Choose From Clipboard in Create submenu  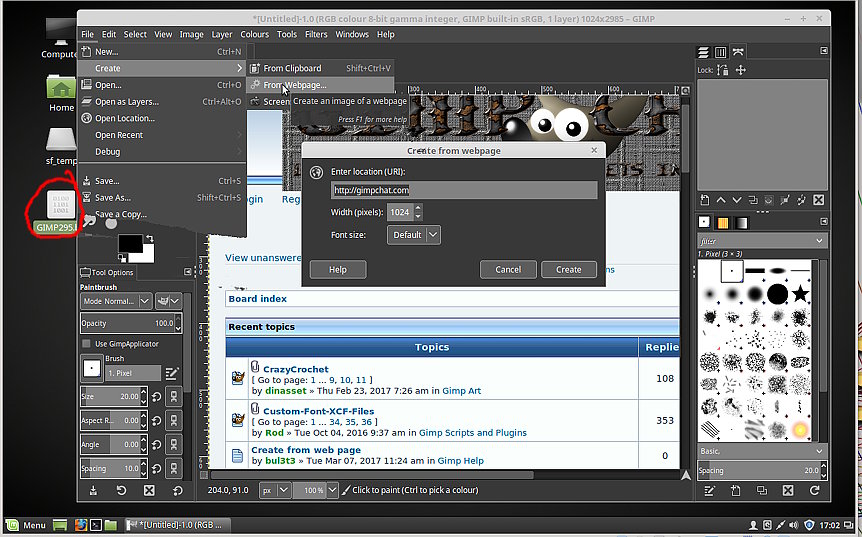320,68
